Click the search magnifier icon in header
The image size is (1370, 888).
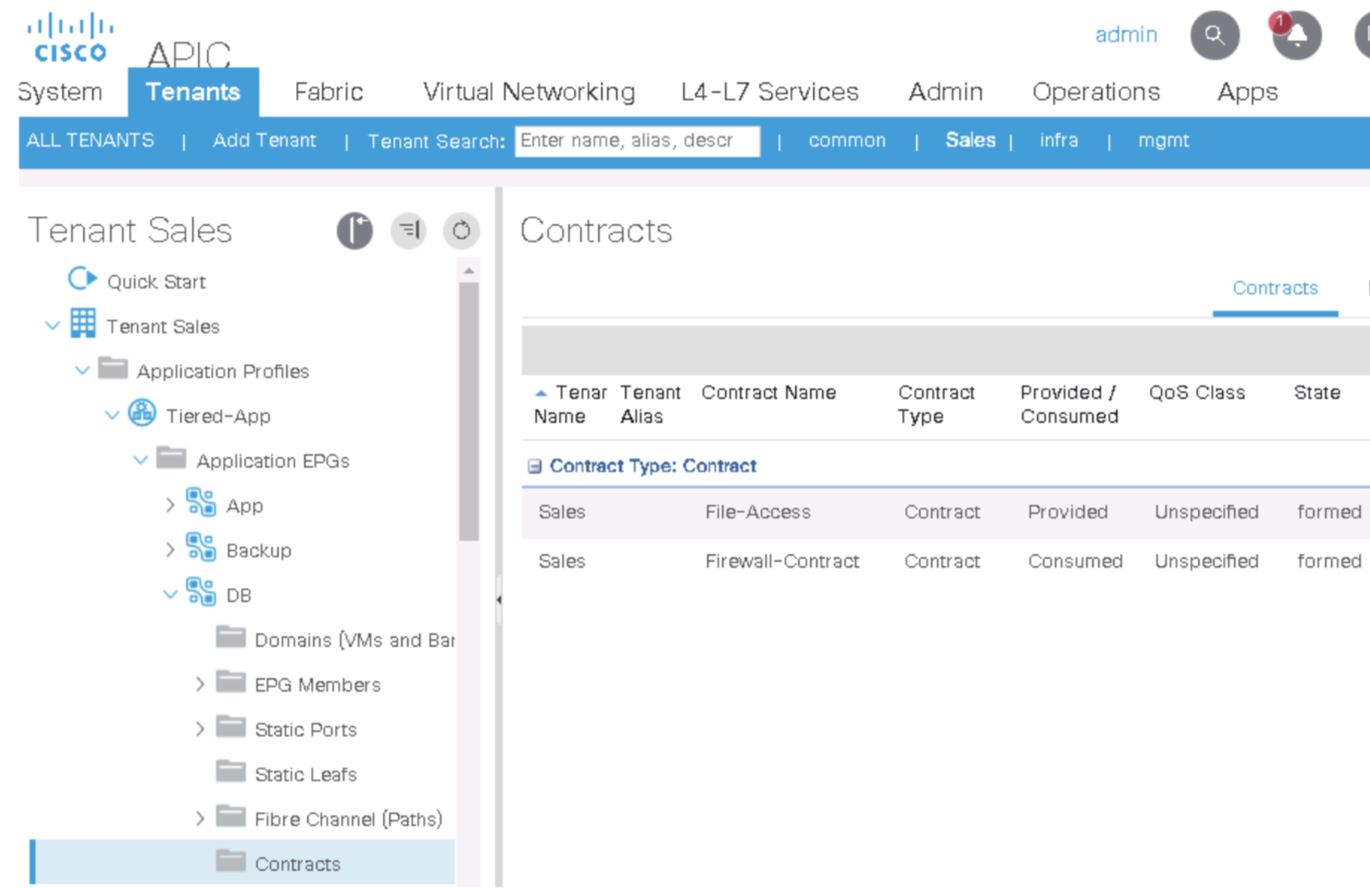tap(1215, 36)
